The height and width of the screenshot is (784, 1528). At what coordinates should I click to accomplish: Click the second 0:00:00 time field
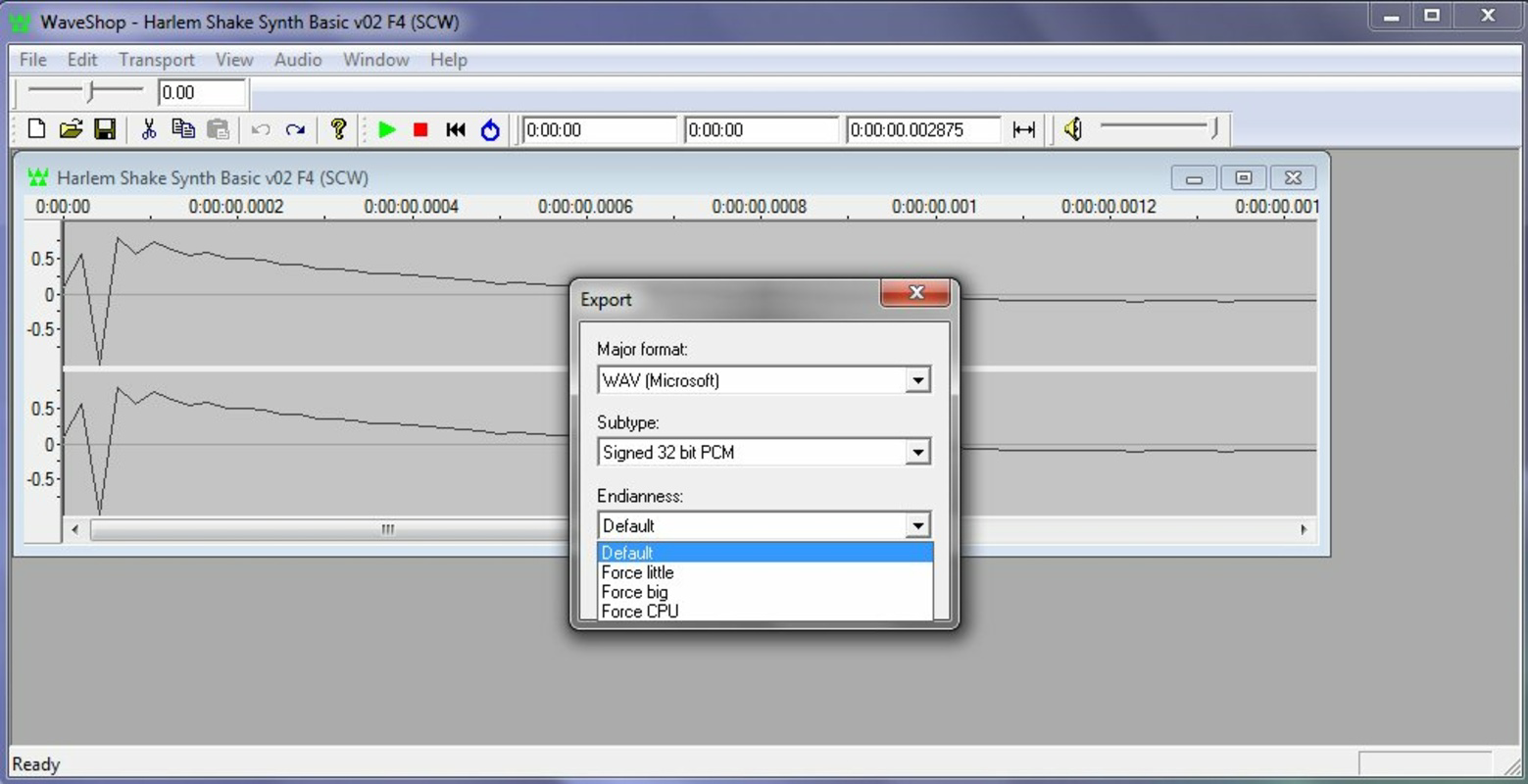click(x=762, y=129)
